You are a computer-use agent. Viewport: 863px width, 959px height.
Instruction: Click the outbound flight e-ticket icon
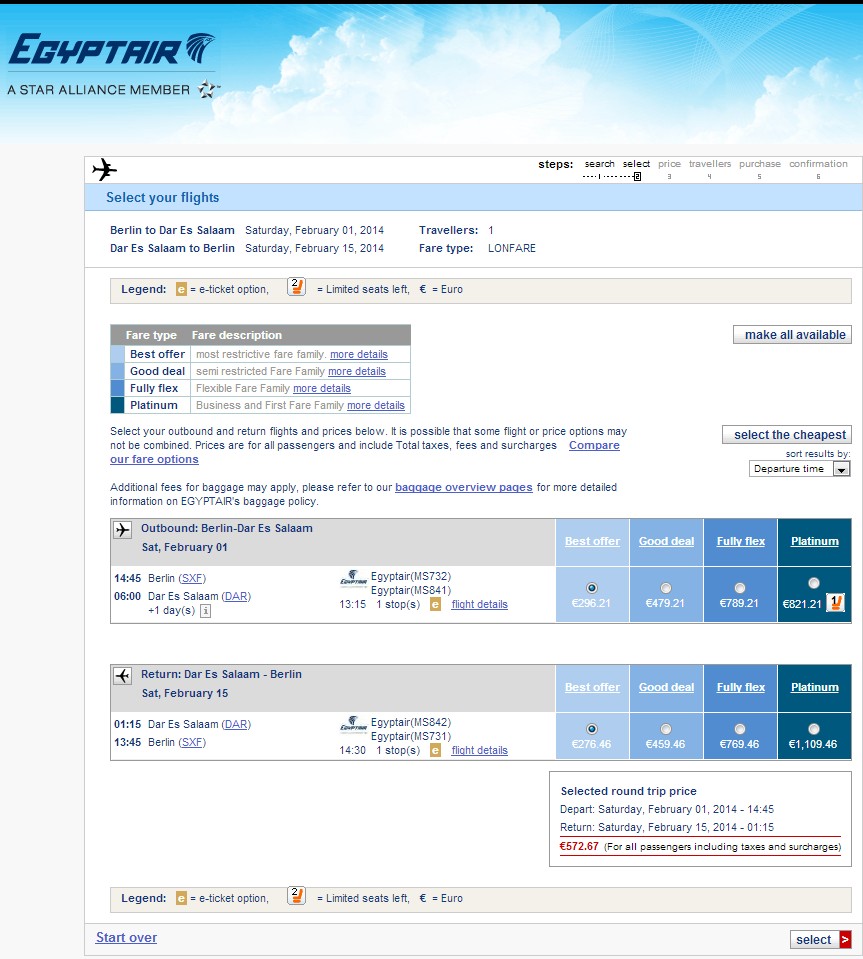tap(435, 604)
